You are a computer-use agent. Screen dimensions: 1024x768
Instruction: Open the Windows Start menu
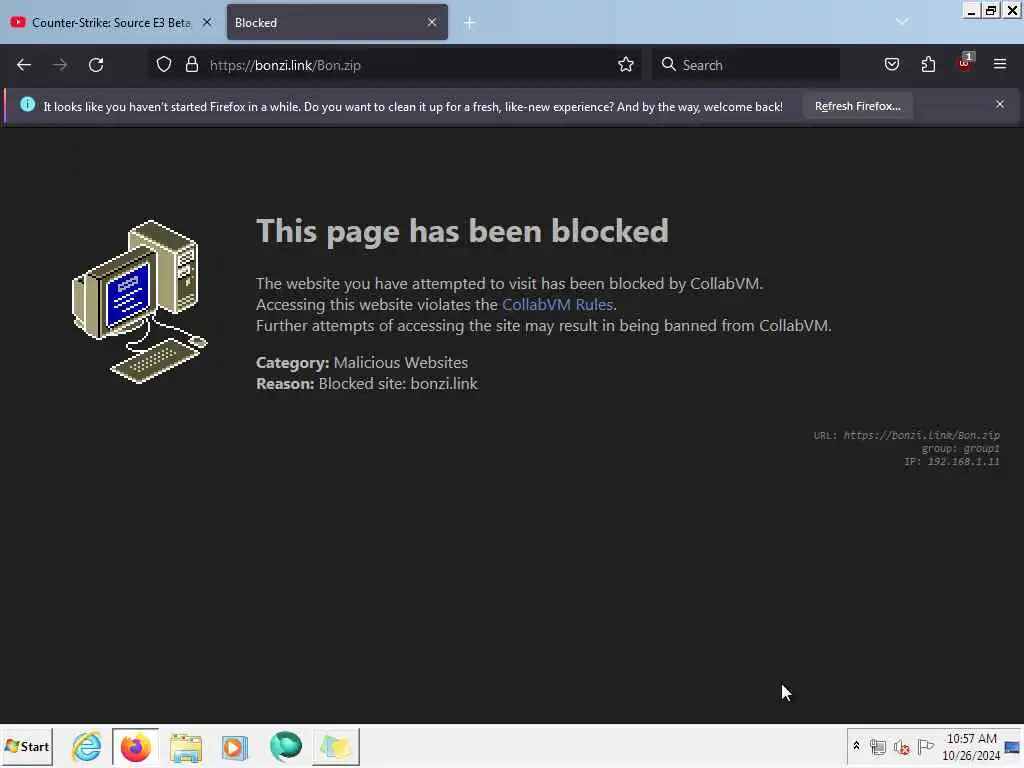pos(27,746)
